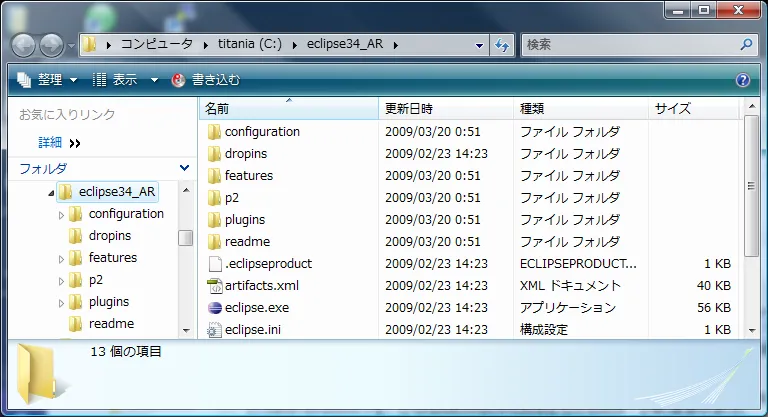Select the eclipse.exe file name
The image size is (768, 417).
pyautogui.click(x=257, y=308)
